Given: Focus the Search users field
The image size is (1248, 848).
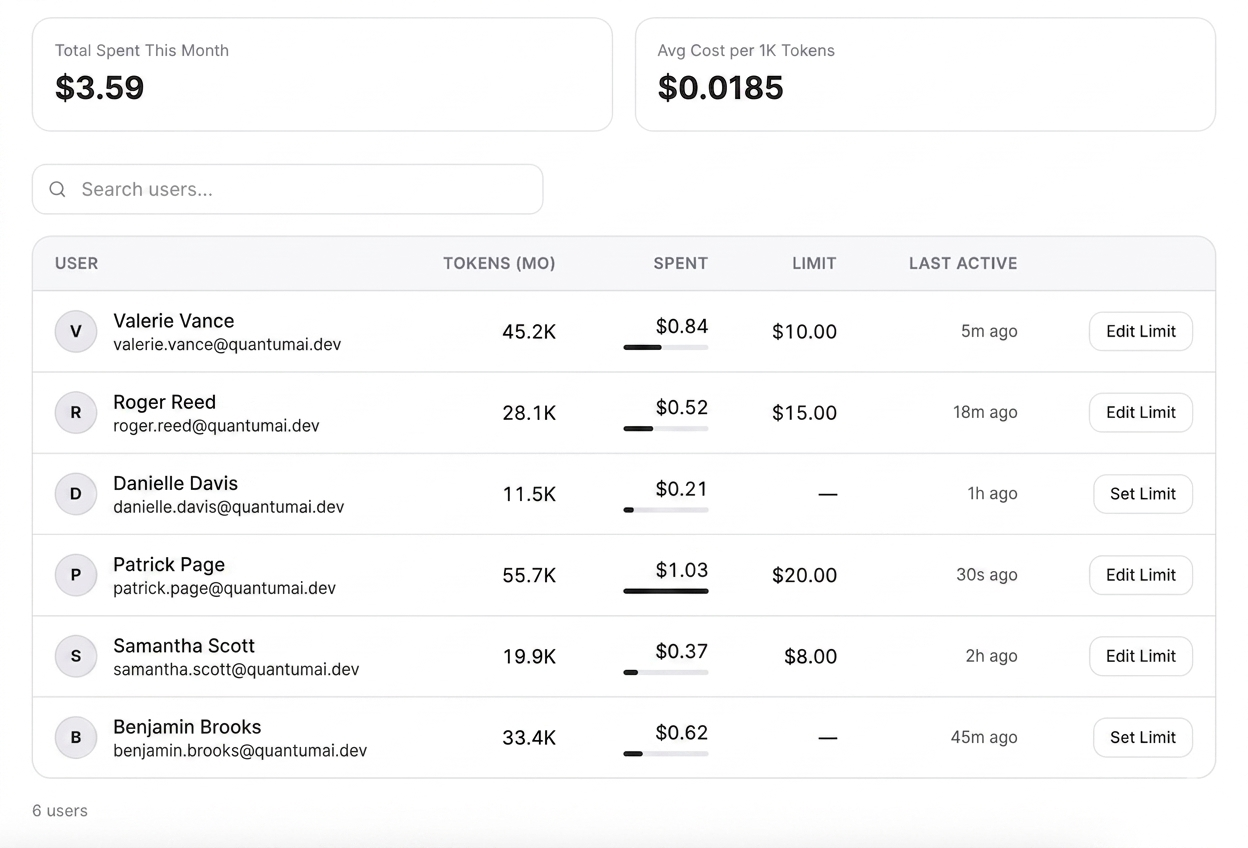Looking at the screenshot, I should coord(288,189).
